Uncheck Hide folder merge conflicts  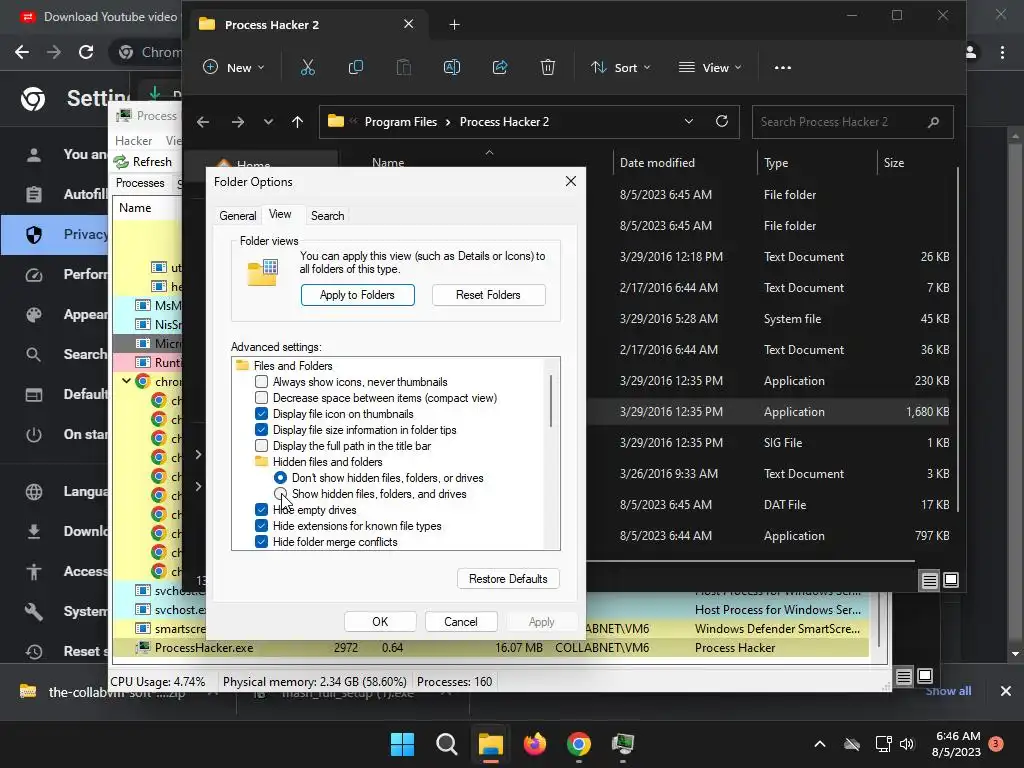(x=261, y=541)
